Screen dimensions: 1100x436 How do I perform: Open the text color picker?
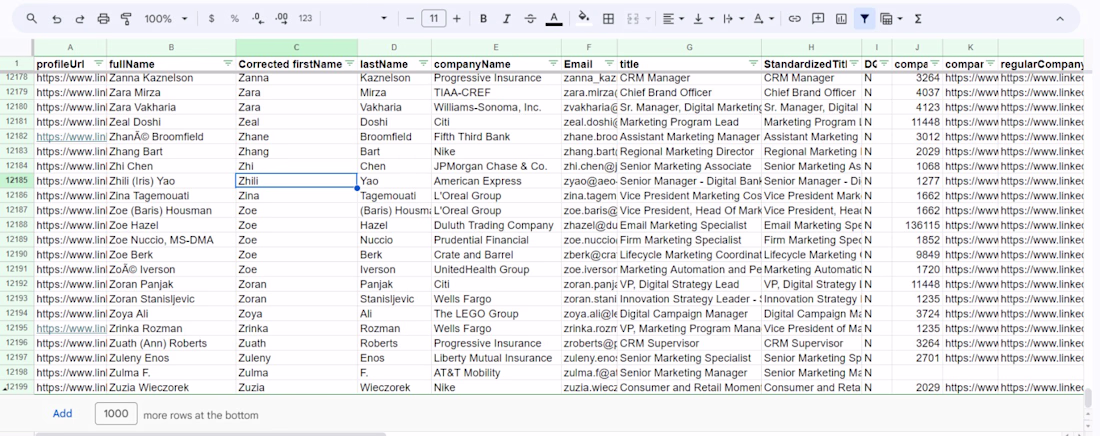pyautogui.click(x=554, y=19)
